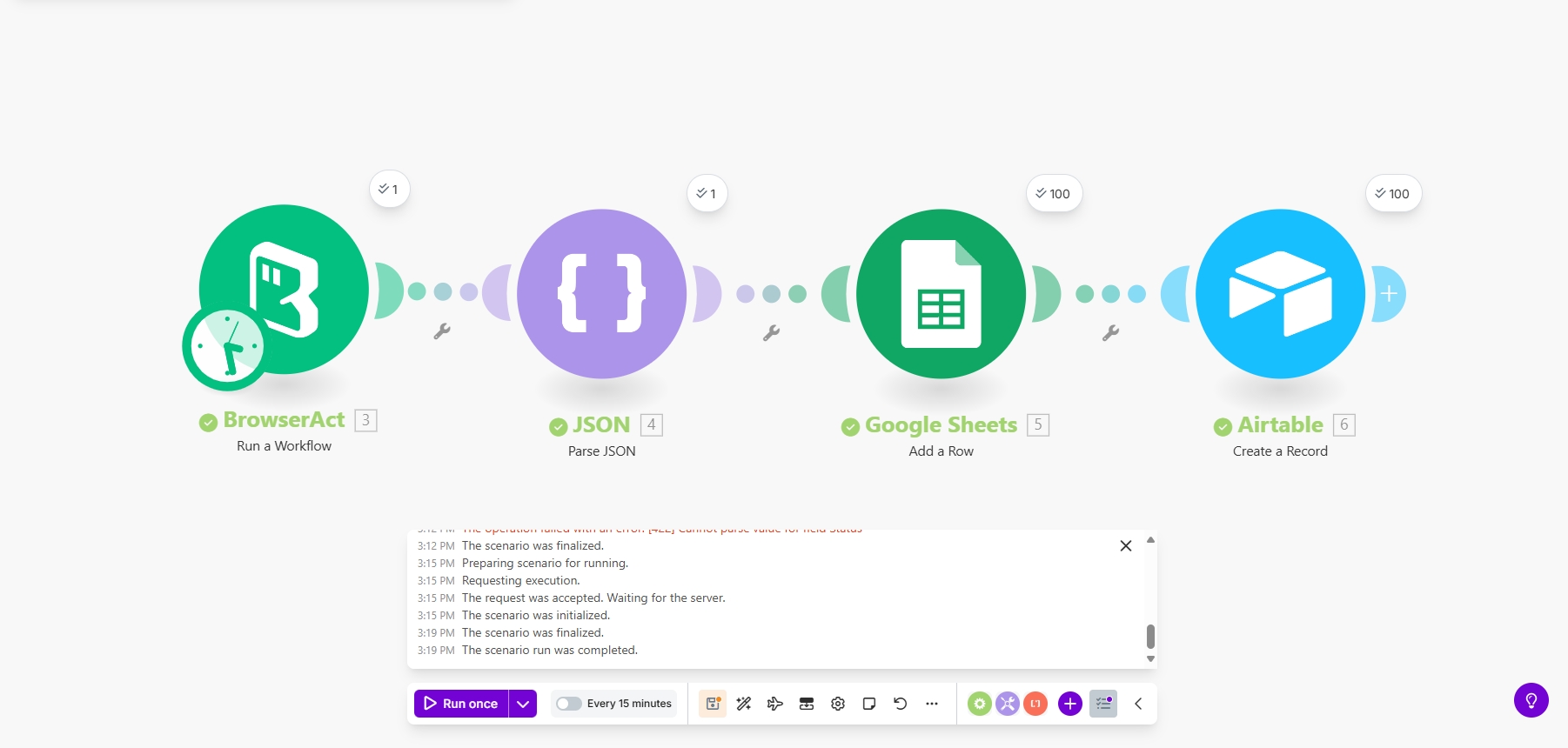
Task: Click the Run once button
Action: pyautogui.click(x=461, y=704)
